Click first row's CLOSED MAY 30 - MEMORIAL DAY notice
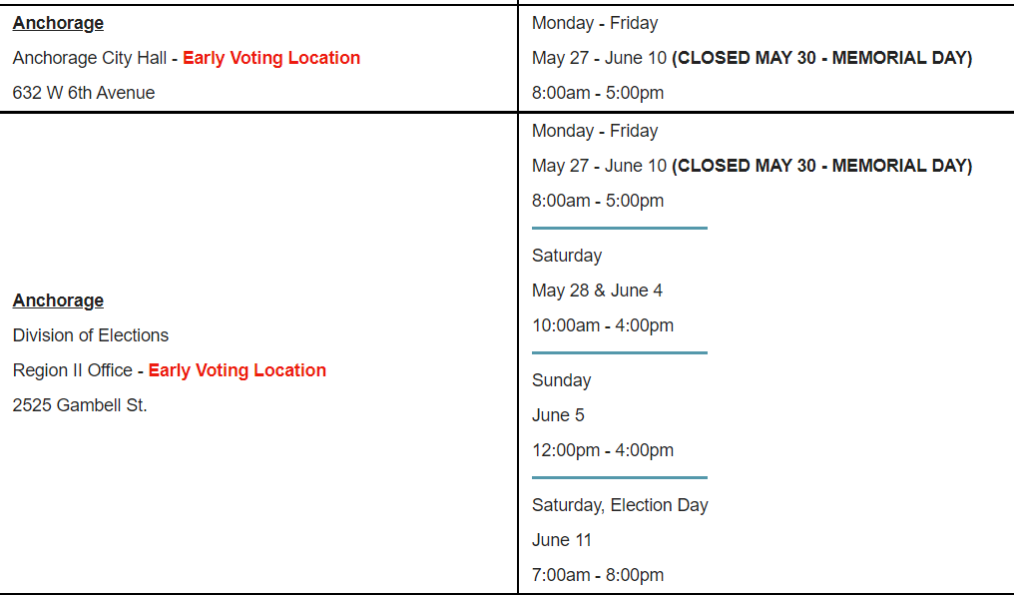This screenshot has height=595, width=1014. tap(822, 58)
